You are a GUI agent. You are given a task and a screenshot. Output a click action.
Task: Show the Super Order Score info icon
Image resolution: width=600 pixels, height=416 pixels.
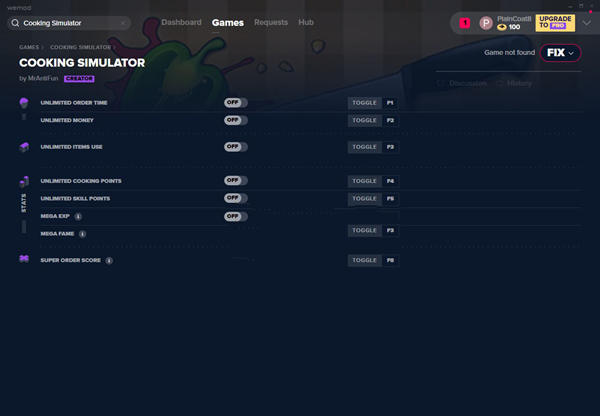(109, 261)
